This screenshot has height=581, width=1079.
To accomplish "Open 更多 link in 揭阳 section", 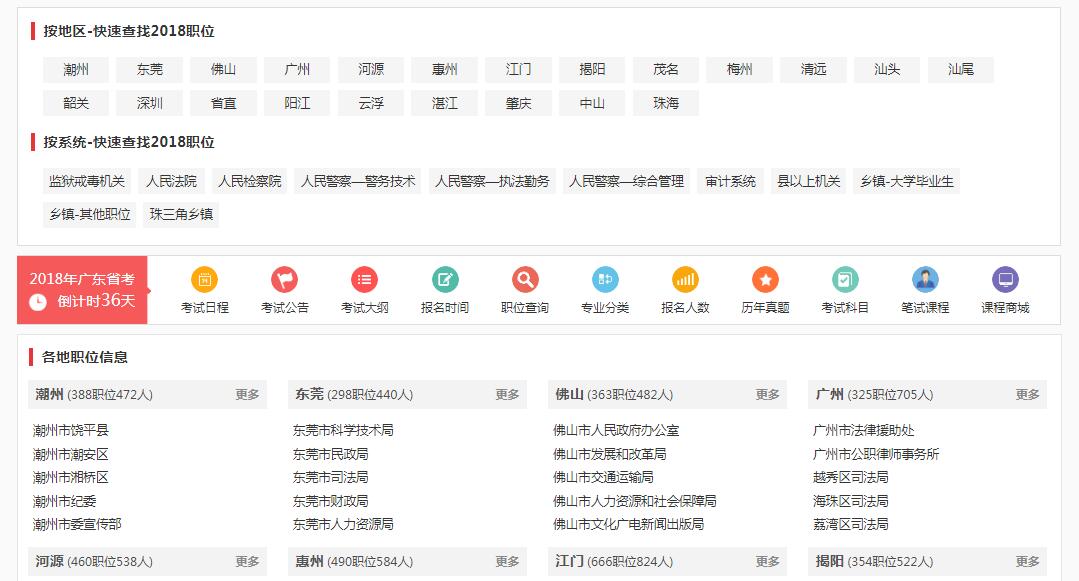I will tap(1027, 562).
